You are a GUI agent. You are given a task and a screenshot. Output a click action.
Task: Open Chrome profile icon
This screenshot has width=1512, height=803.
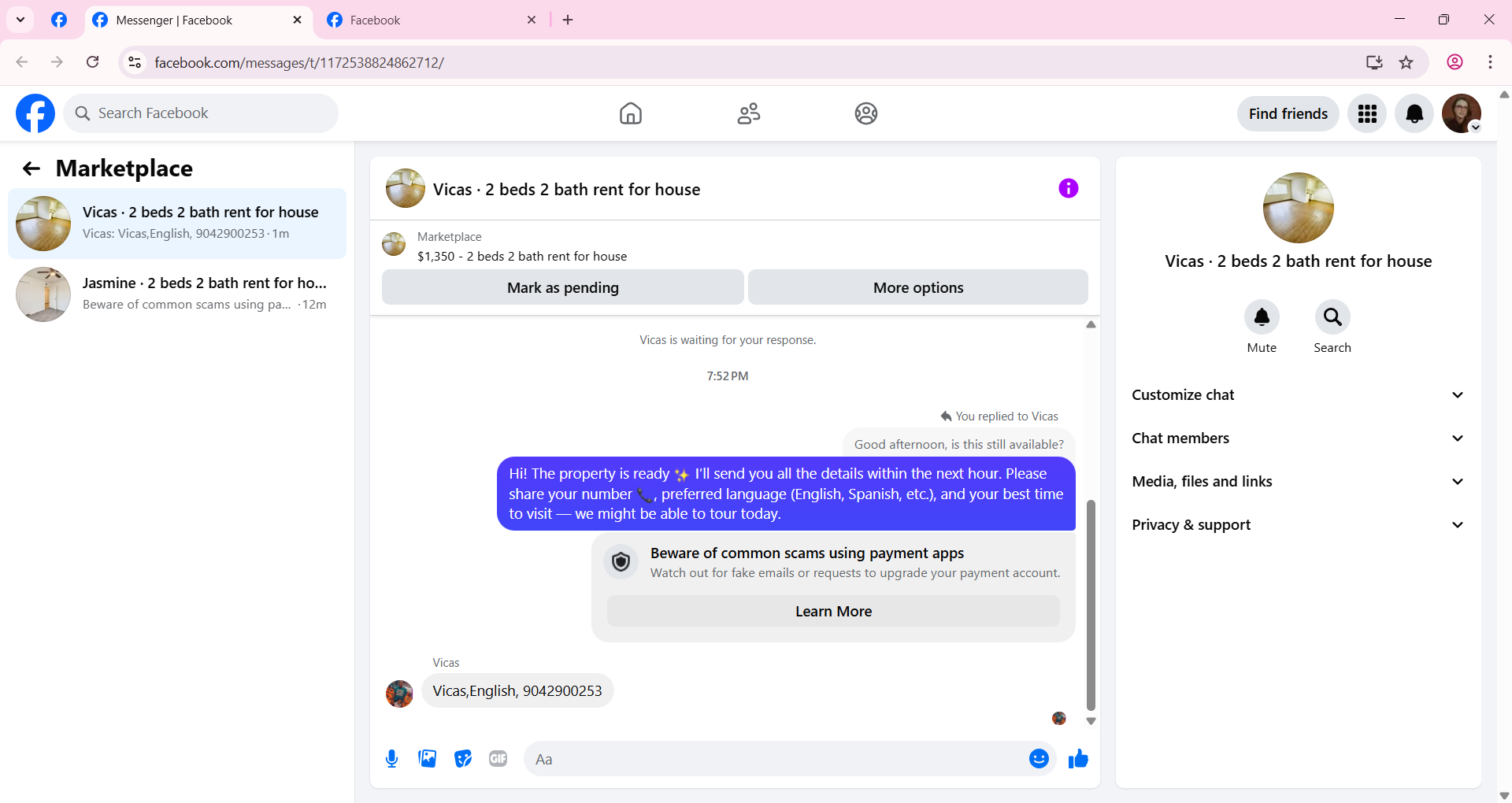click(1455, 62)
